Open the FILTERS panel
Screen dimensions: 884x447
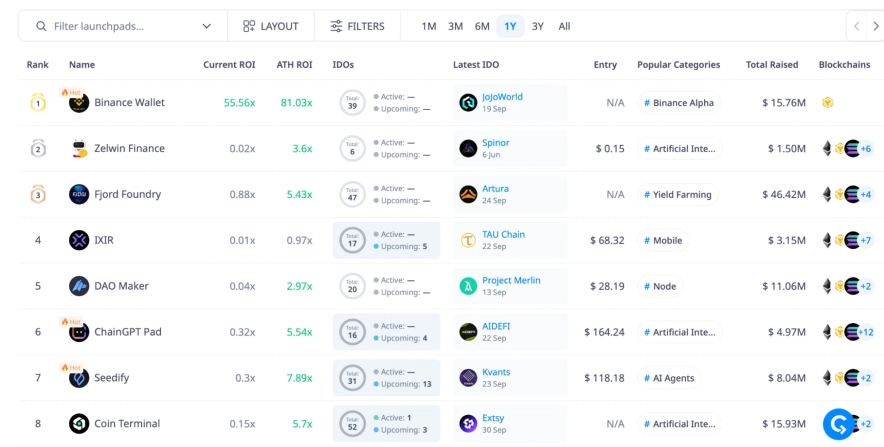pos(357,26)
